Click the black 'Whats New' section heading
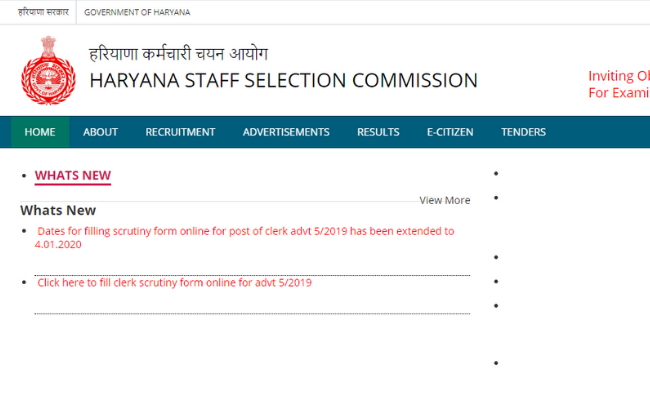The width and height of the screenshot is (650, 400). point(58,210)
